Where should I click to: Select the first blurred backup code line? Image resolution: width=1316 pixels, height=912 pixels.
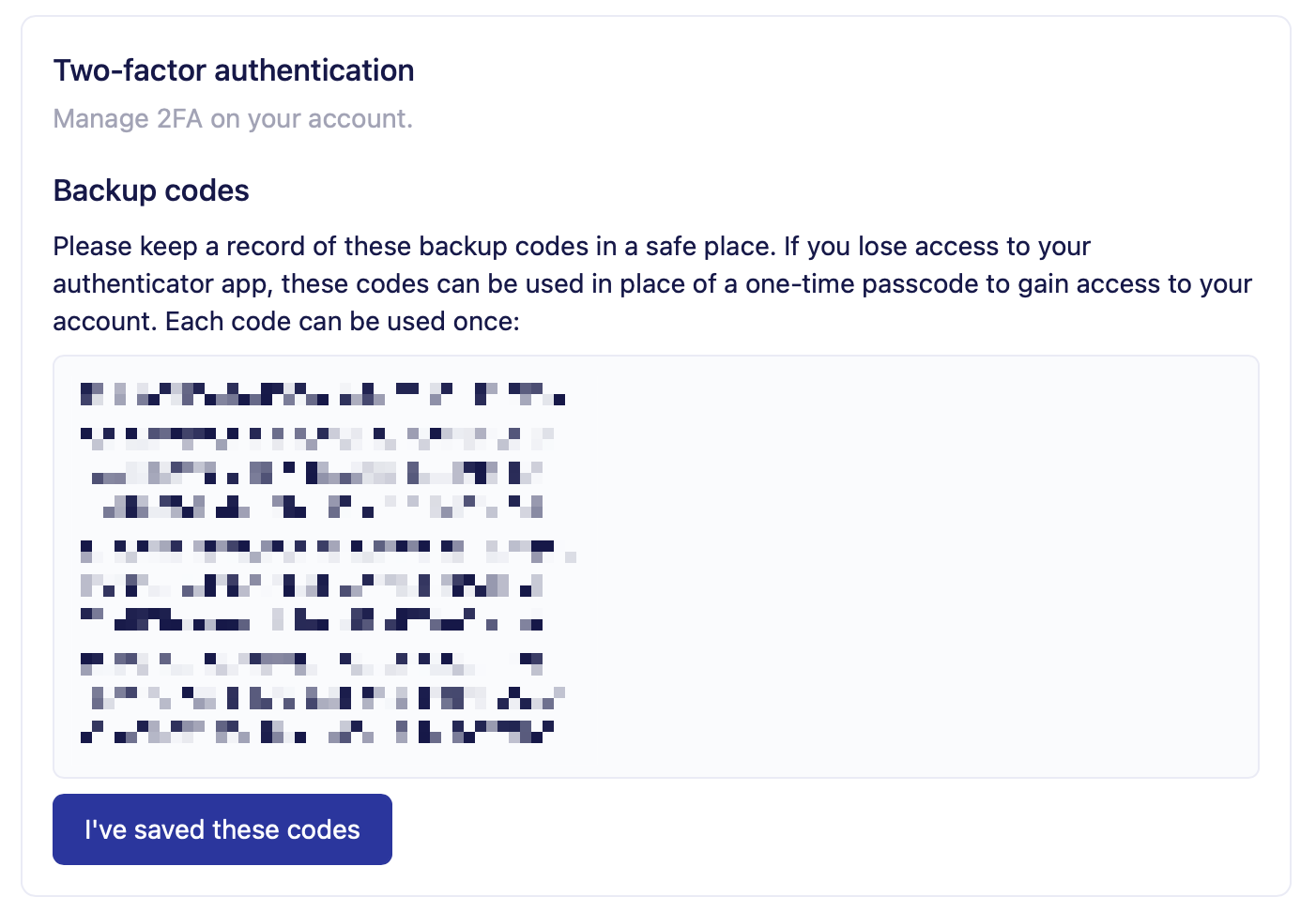[x=324, y=394]
